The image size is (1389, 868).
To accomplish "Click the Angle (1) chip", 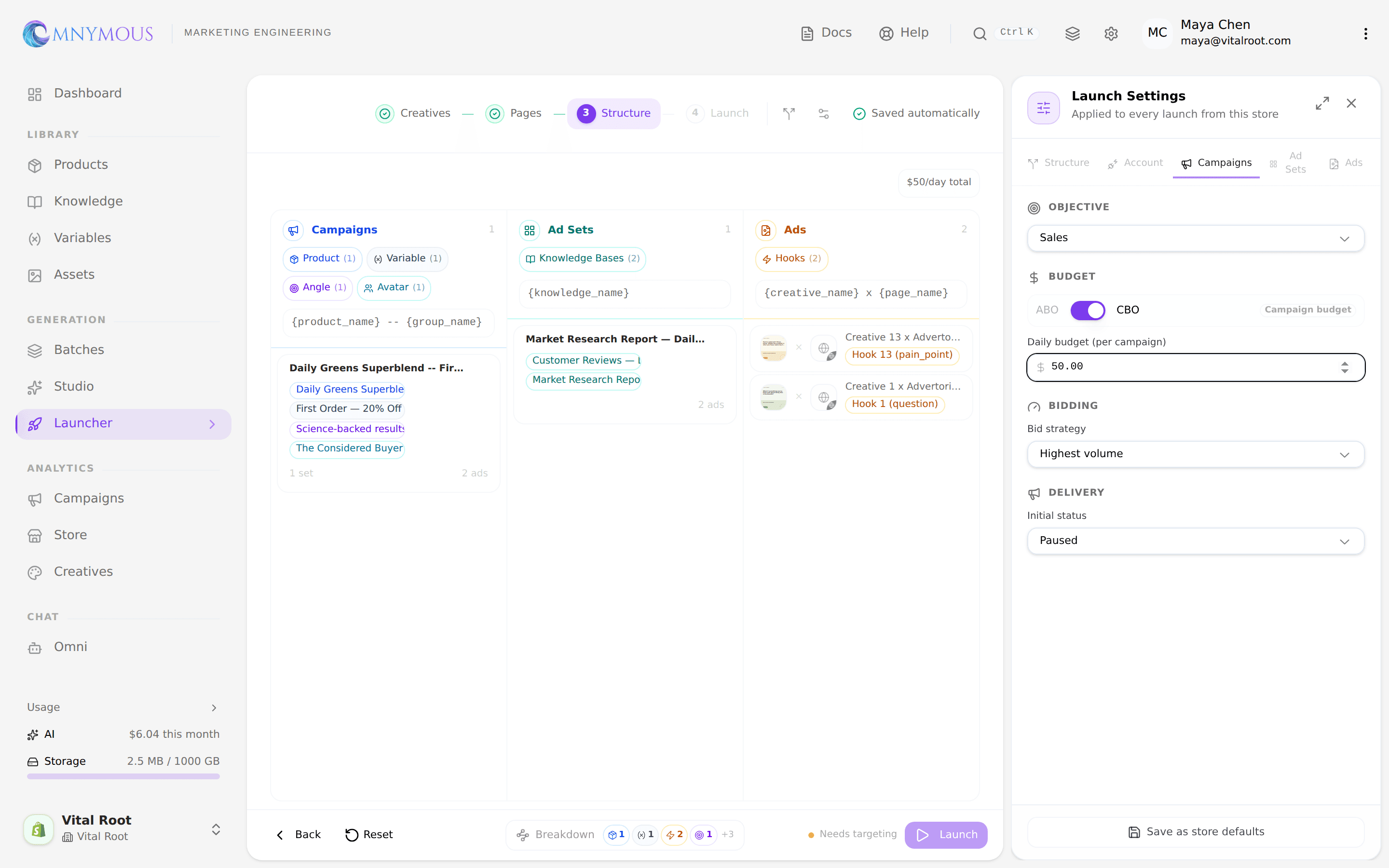I will [x=317, y=287].
